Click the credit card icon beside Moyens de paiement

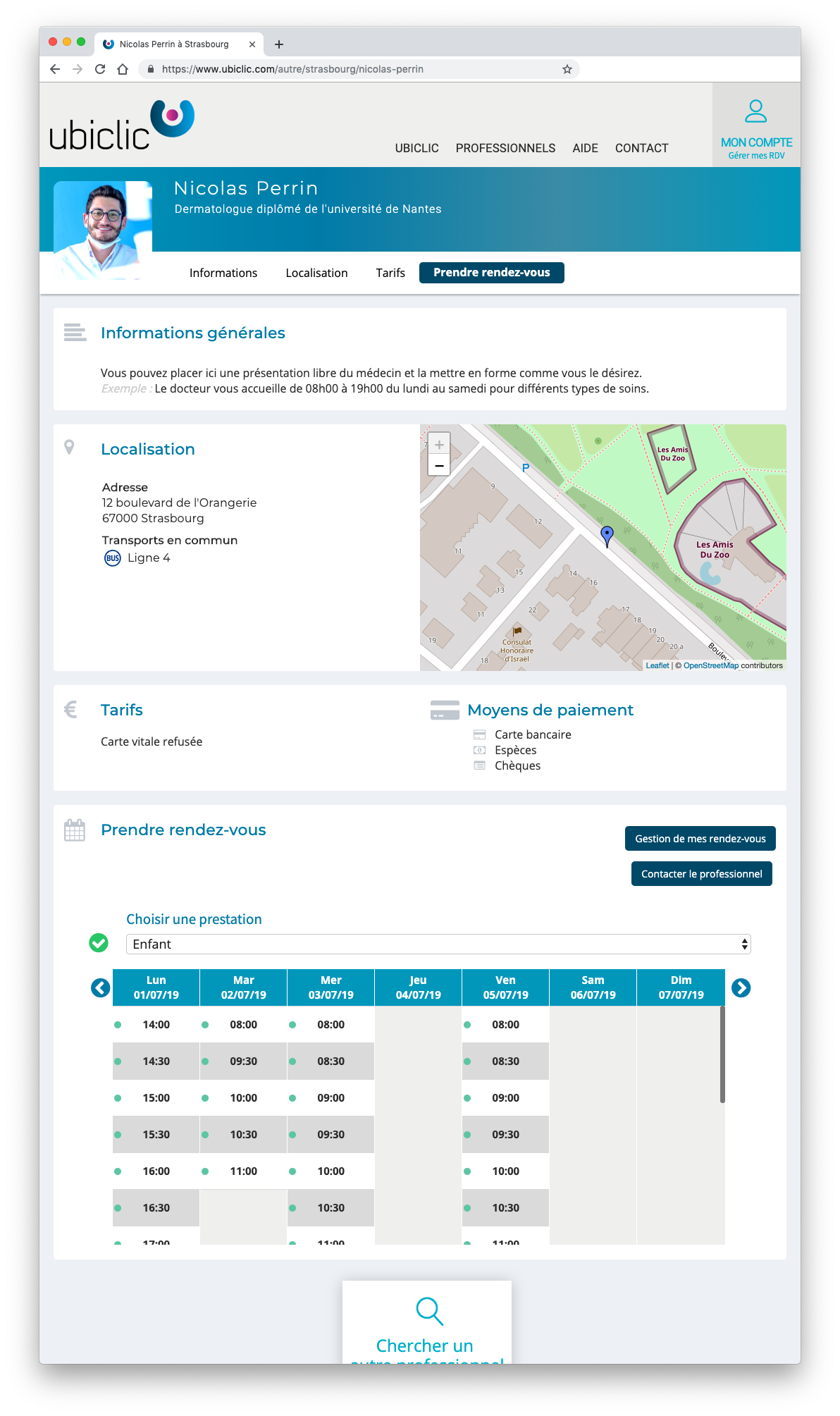pos(445,710)
